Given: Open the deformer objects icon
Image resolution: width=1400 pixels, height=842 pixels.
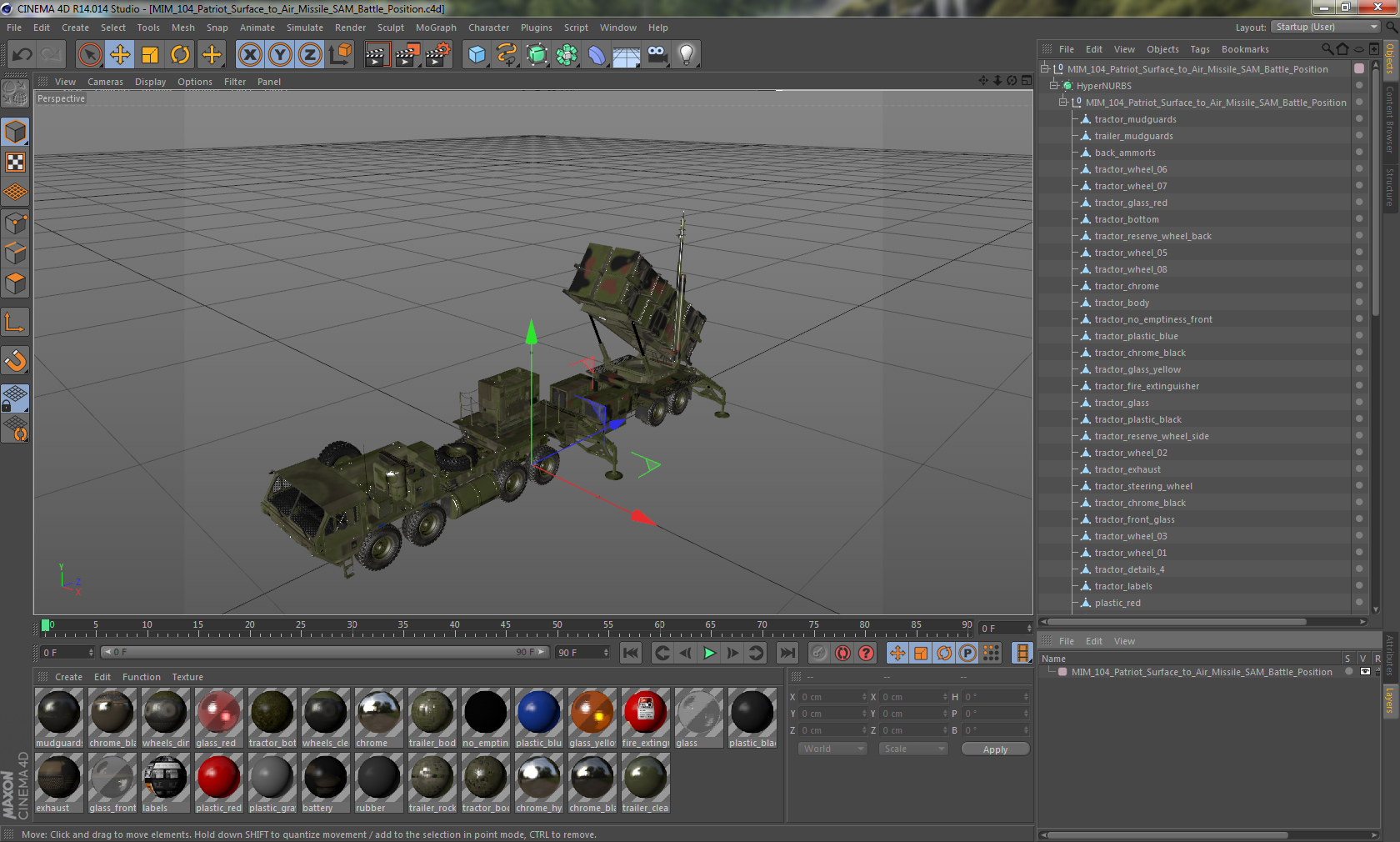Looking at the screenshot, I should click(597, 55).
